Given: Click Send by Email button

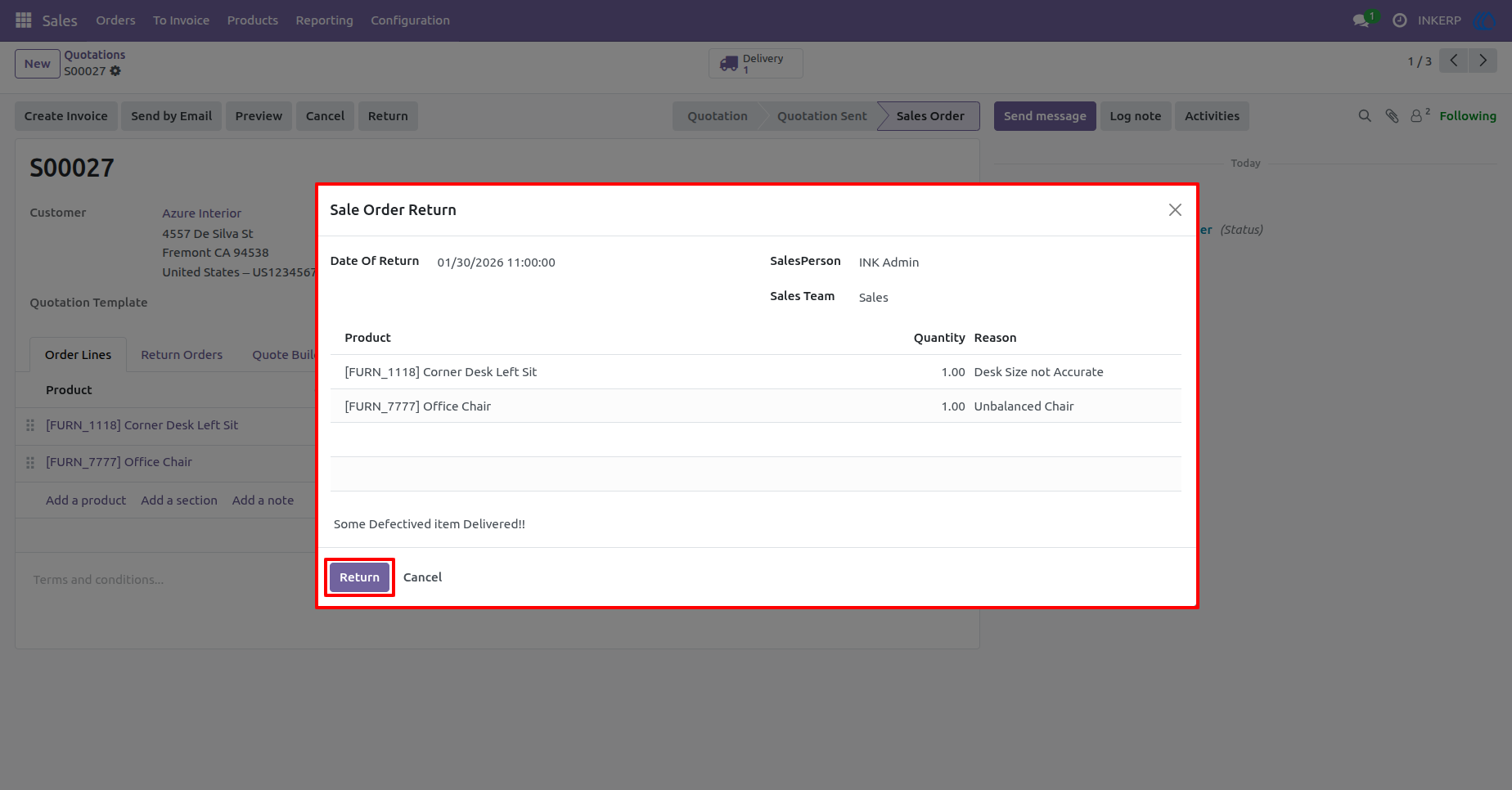Looking at the screenshot, I should click(x=172, y=116).
